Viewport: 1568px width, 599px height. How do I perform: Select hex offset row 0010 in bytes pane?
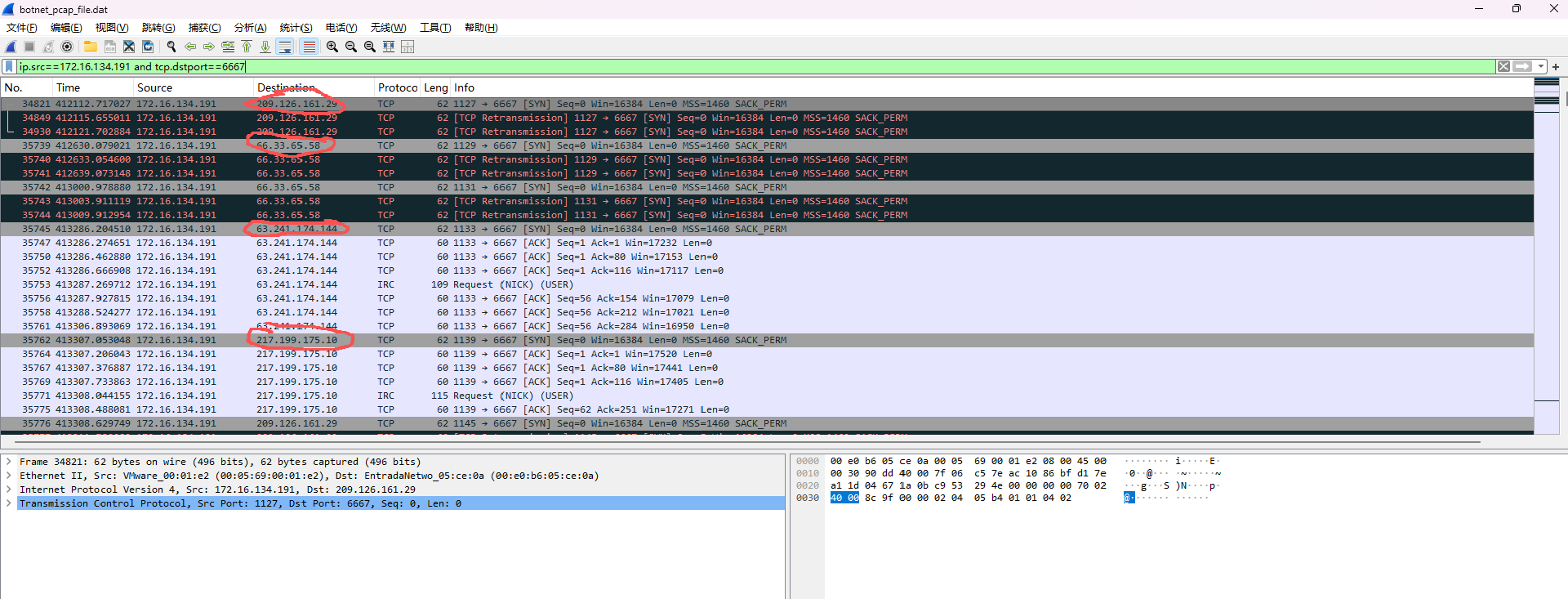(x=808, y=473)
